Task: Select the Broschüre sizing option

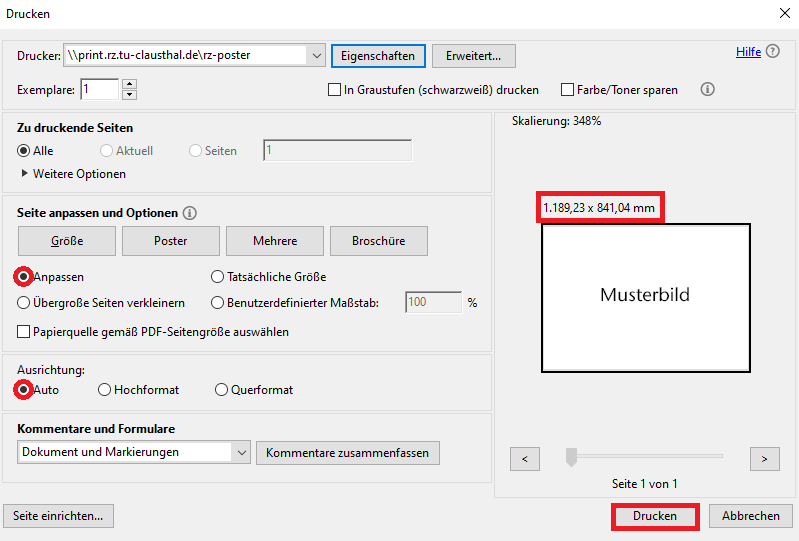Action: point(379,241)
